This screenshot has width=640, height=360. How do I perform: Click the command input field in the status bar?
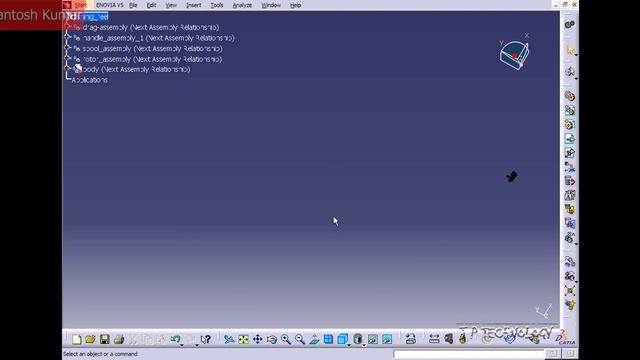pos(469,354)
